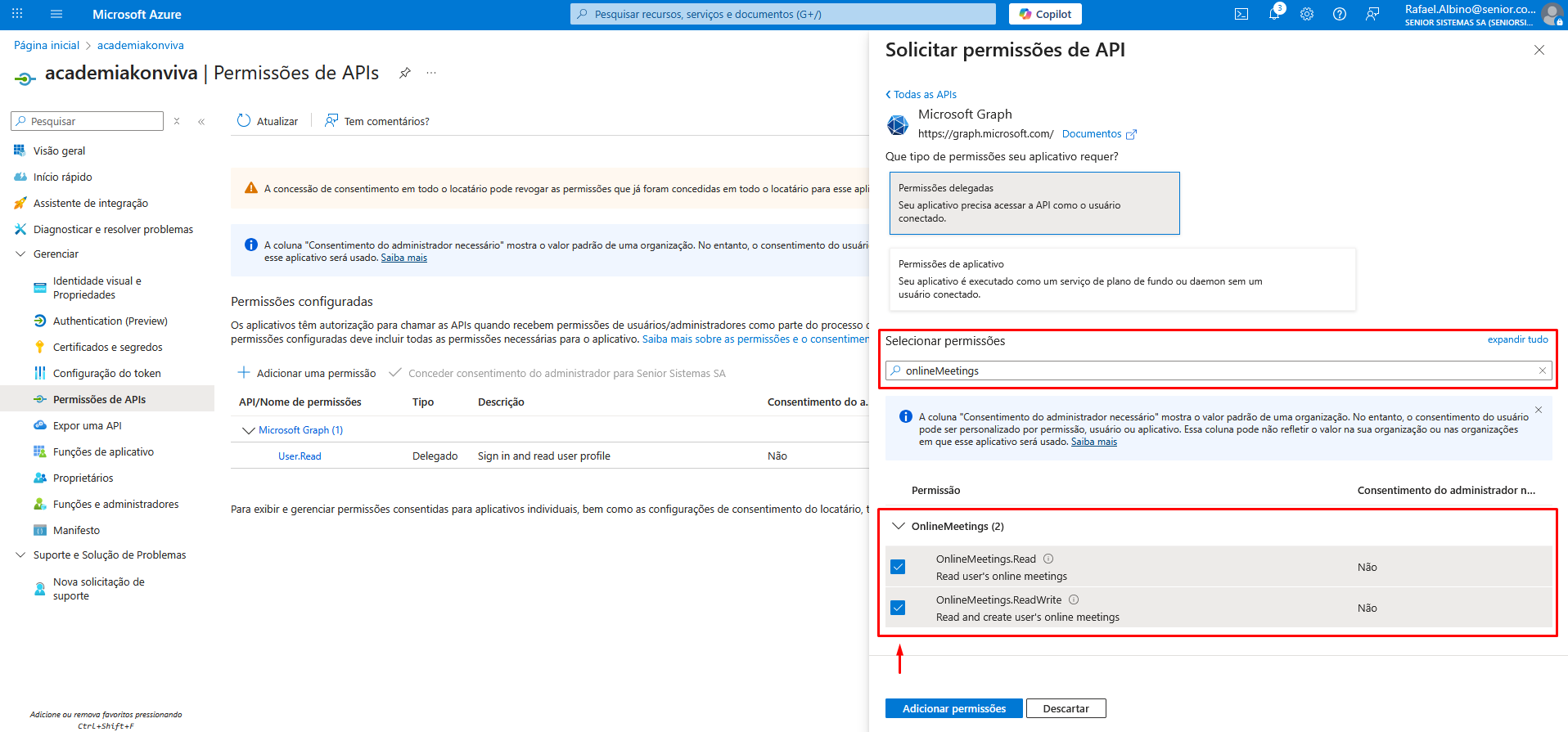Open Certificados e segredos
Image resolution: width=1568 pixels, height=732 pixels.
tap(107, 347)
